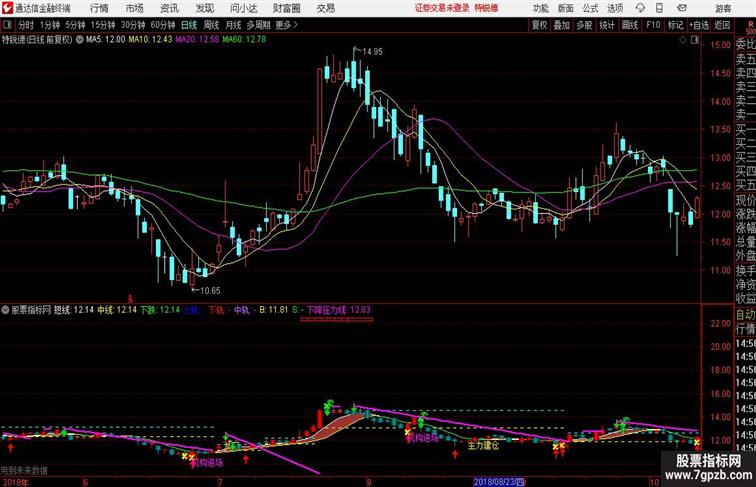This screenshot has height=487, width=756.
Task: Open the 多周期 multi-period view
Action: coord(258,25)
